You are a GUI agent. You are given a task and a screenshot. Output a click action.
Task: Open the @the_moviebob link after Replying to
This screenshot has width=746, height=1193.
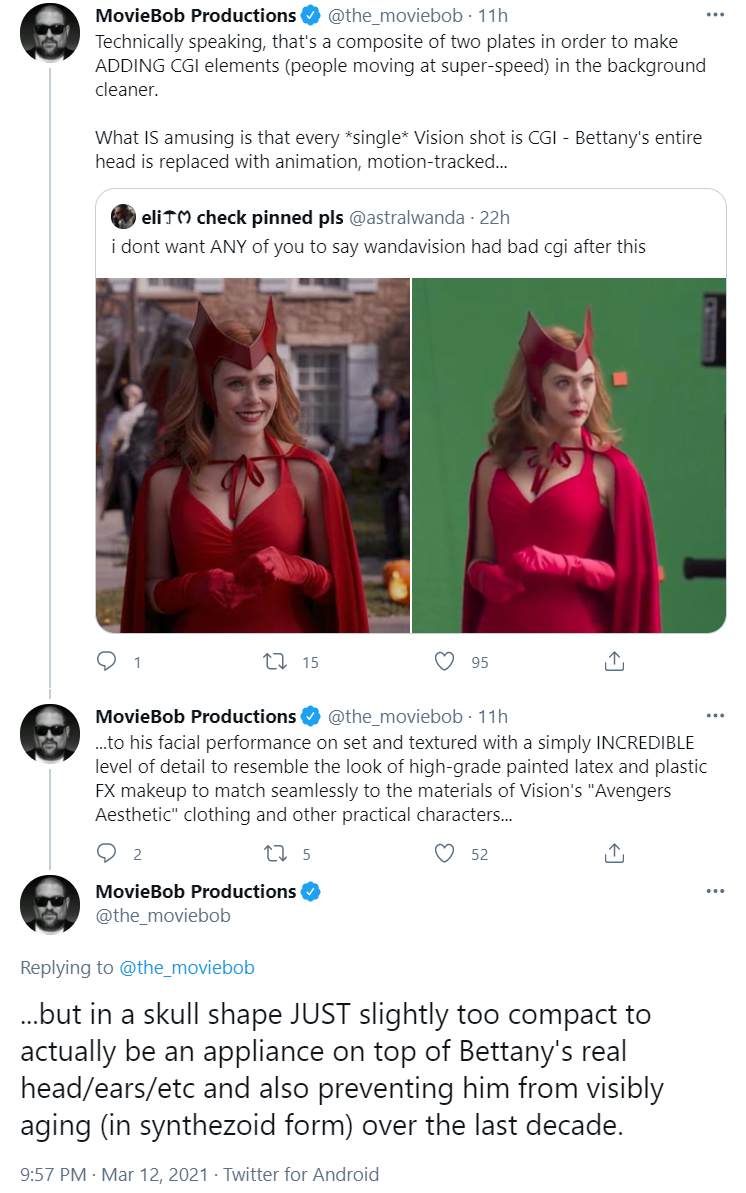[x=186, y=968]
